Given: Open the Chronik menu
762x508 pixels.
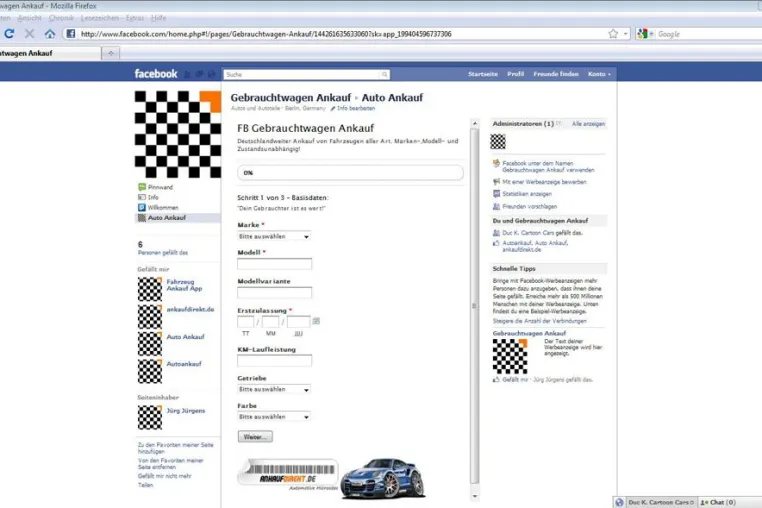Looking at the screenshot, I should [61, 18].
